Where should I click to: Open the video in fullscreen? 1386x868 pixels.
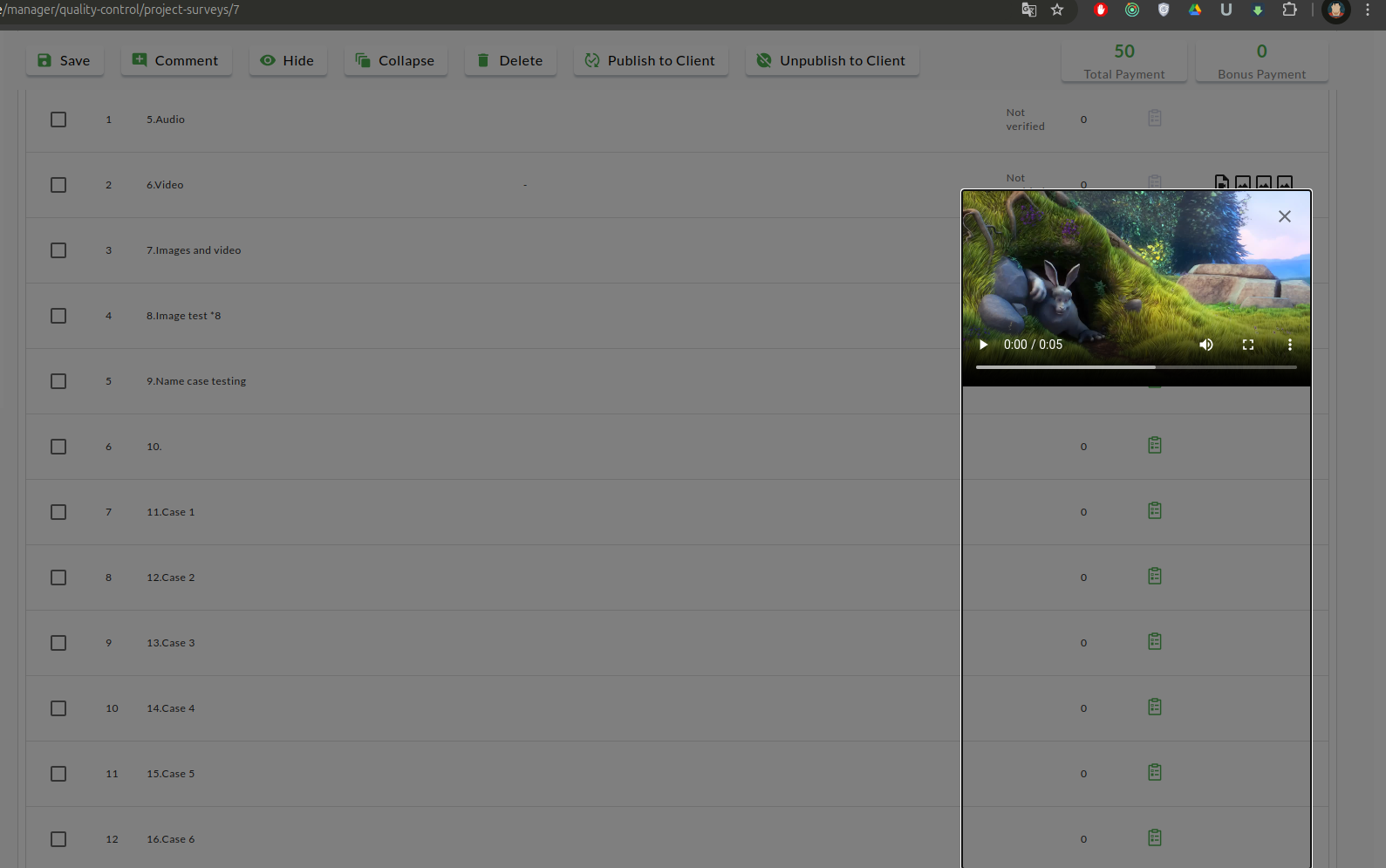point(1248,345)
